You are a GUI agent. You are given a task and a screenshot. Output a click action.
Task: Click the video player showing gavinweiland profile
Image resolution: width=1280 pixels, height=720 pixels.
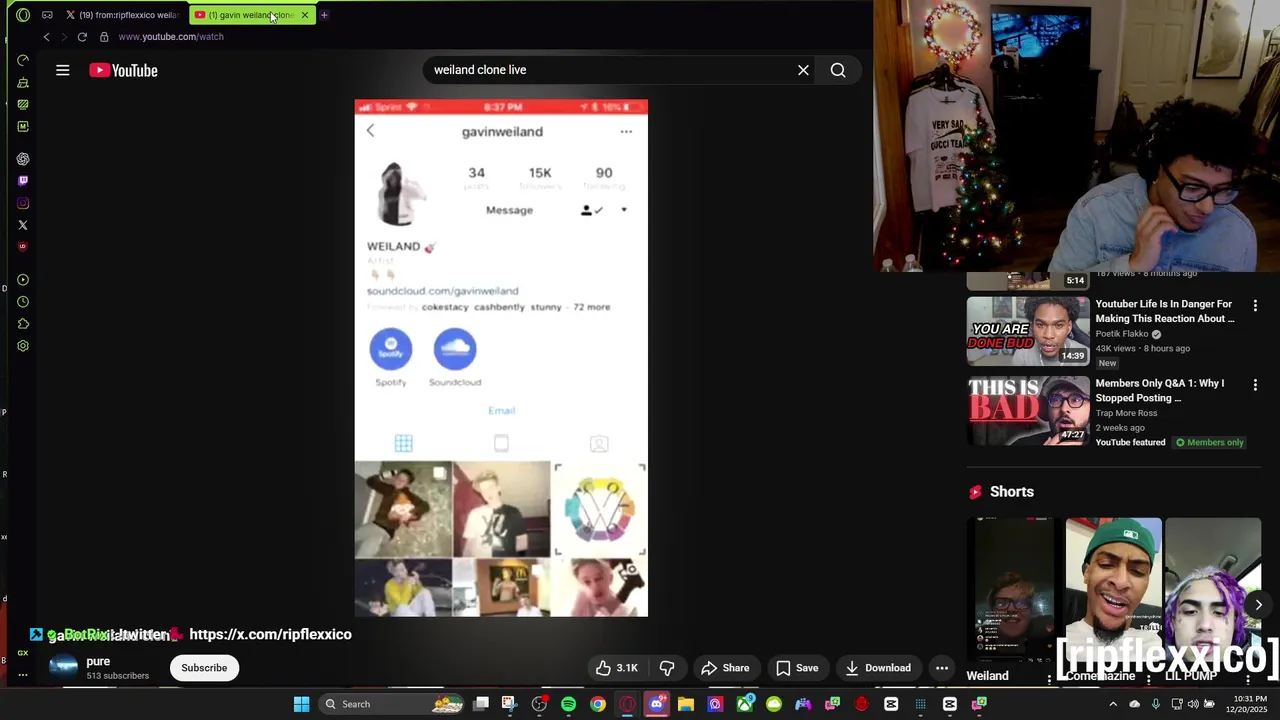click(501, 358)
